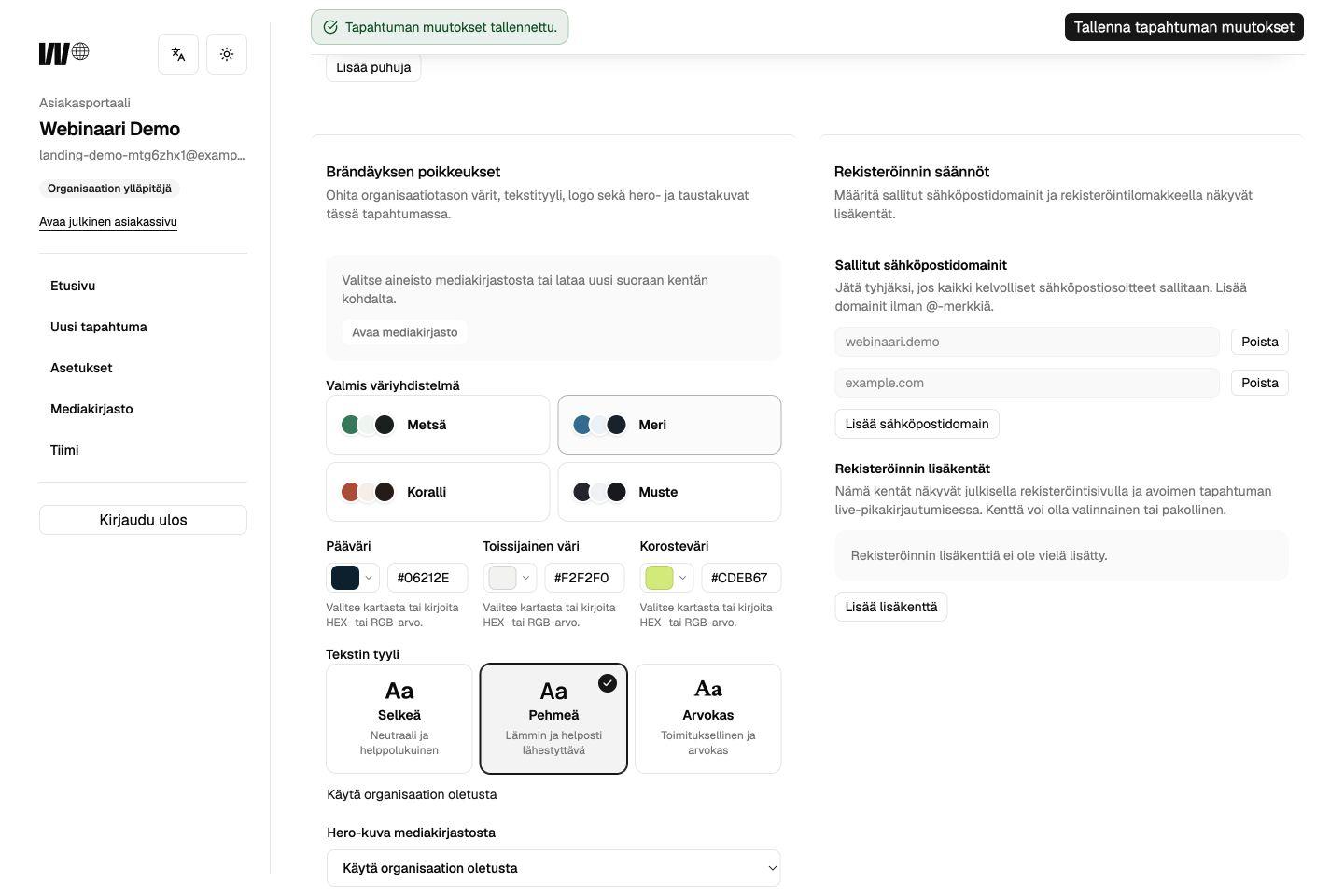Open the Toissijainen väri color picker dropdown
Viewport: 1344px width, 896px height.
click(x=510, y=578)
